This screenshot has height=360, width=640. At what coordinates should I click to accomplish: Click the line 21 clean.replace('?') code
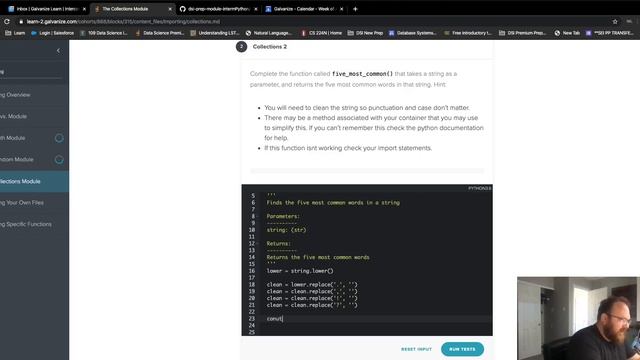[312, 305]
